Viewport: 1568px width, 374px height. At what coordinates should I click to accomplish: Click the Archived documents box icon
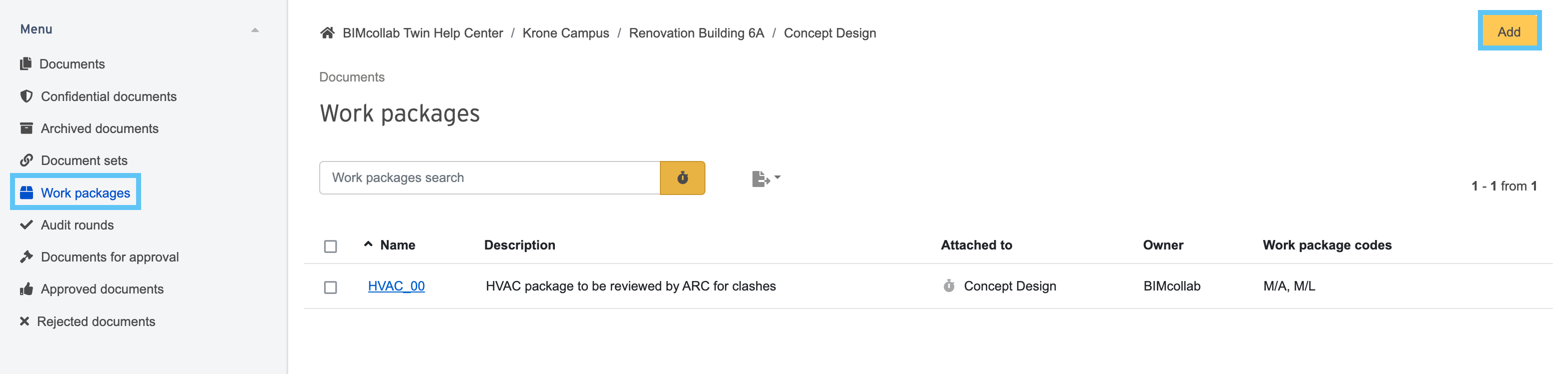(x=26, y=128)
